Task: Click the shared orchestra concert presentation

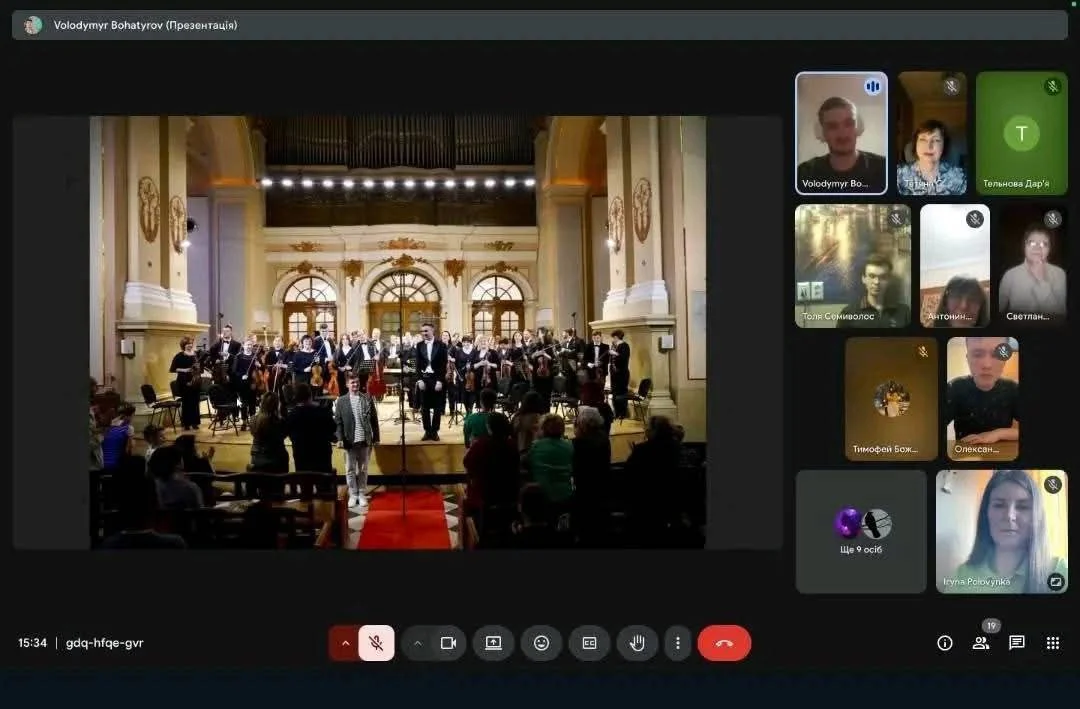Action: pos(398,332)
